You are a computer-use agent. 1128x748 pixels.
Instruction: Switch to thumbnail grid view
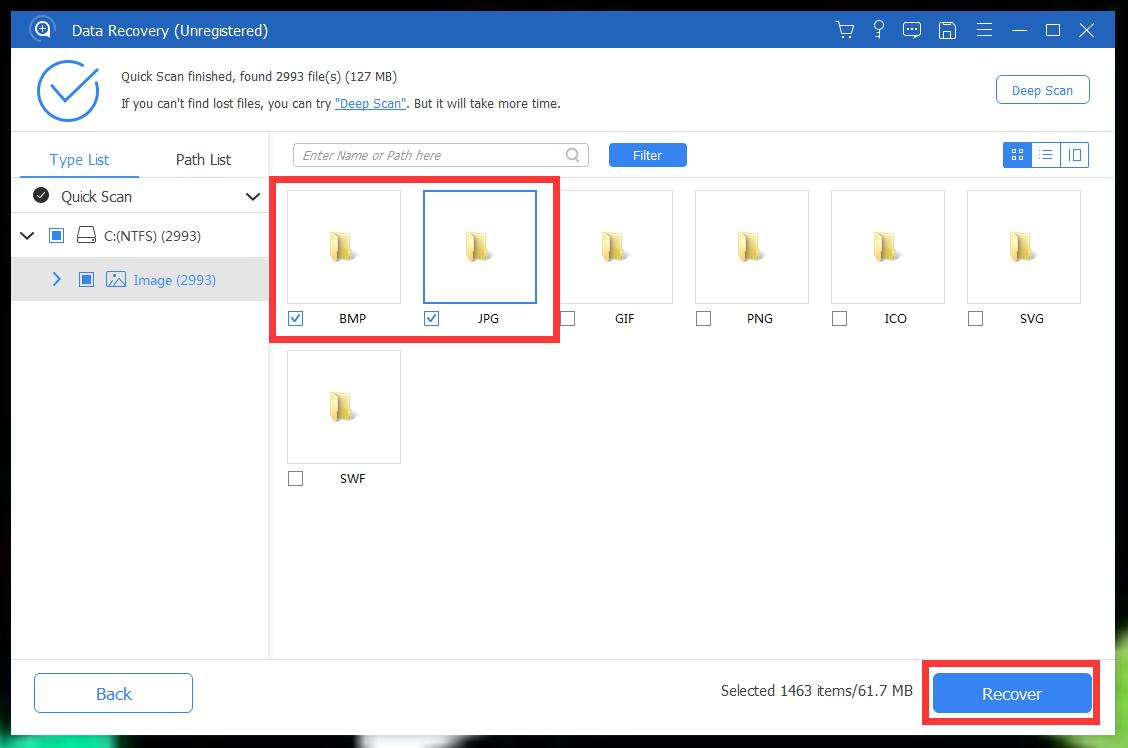1017,155
